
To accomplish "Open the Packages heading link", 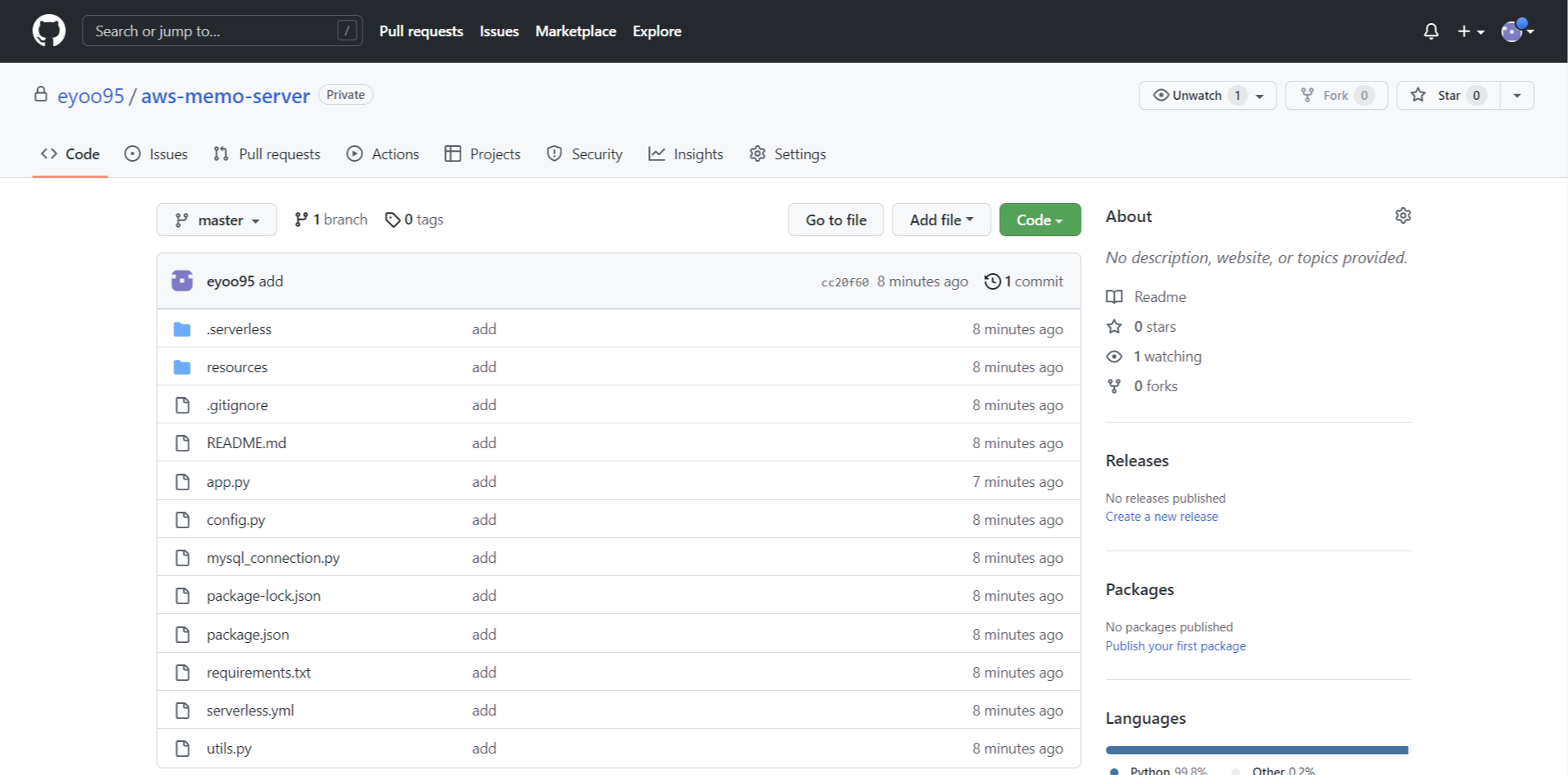I will coord(1139,590).
